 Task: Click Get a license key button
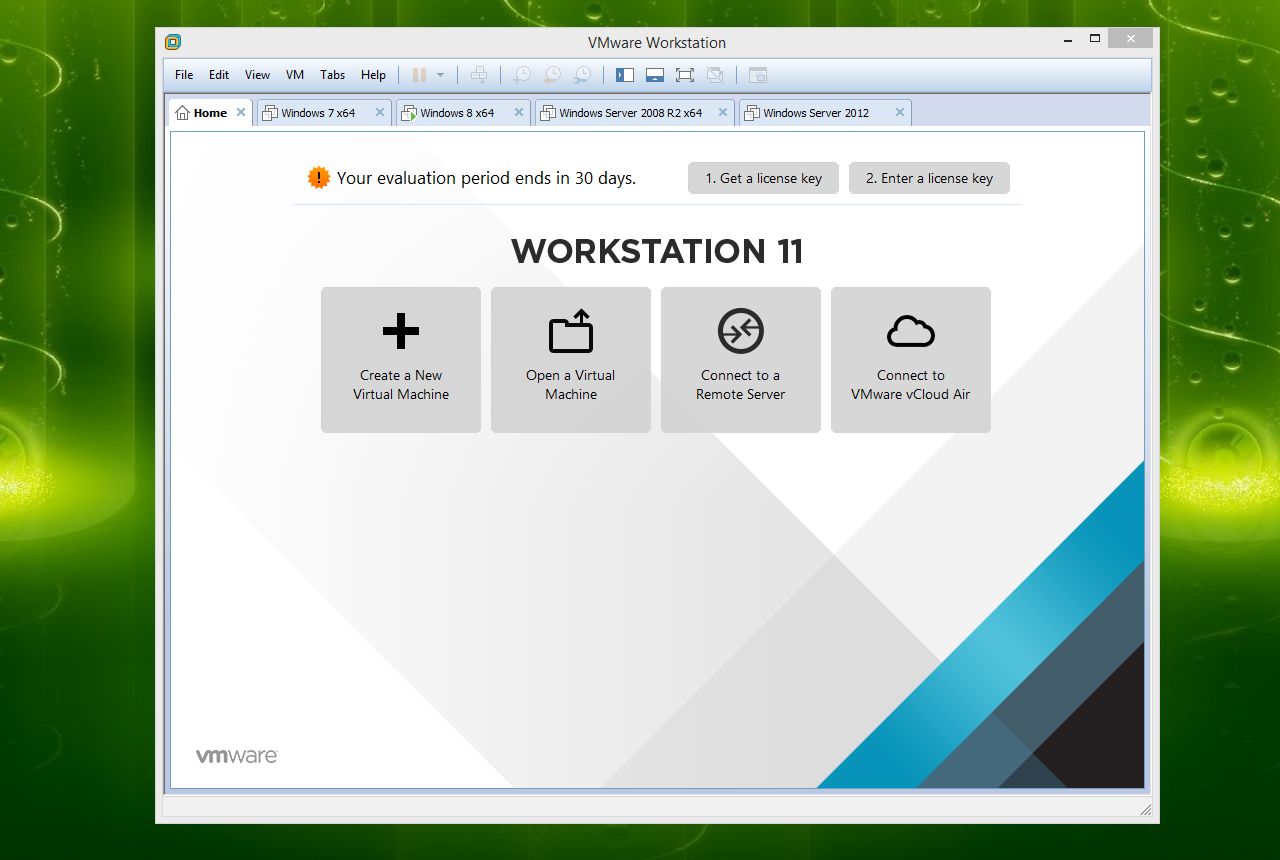click(763, 178)
